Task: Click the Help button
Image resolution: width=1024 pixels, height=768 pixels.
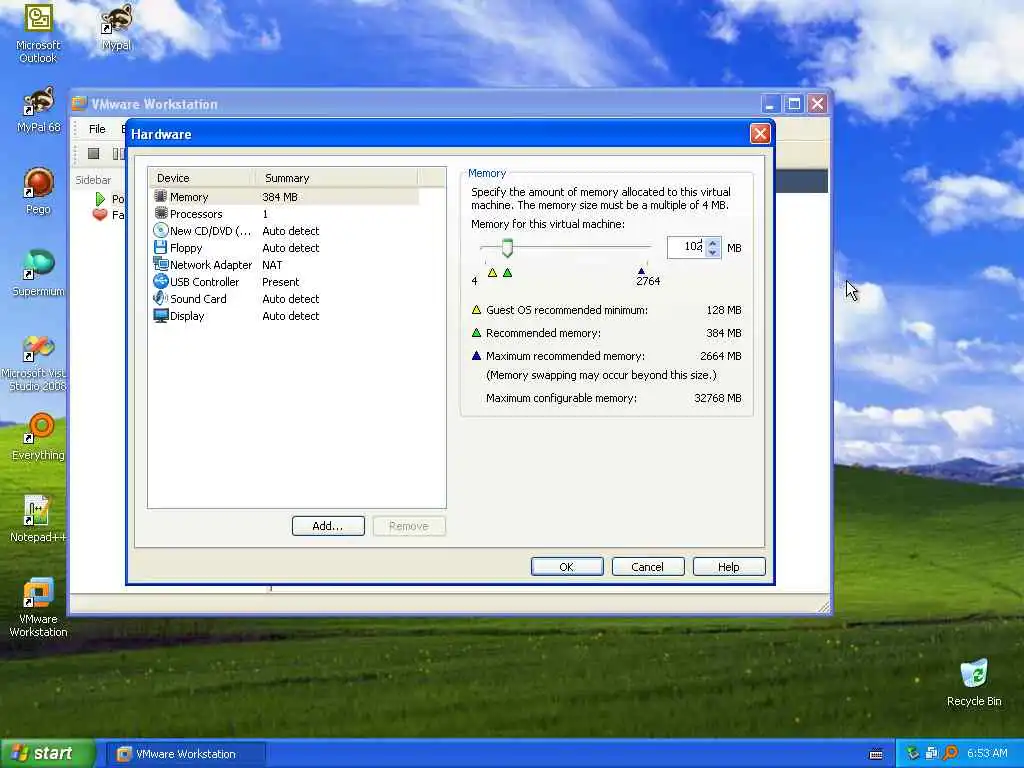Action: 729,567
